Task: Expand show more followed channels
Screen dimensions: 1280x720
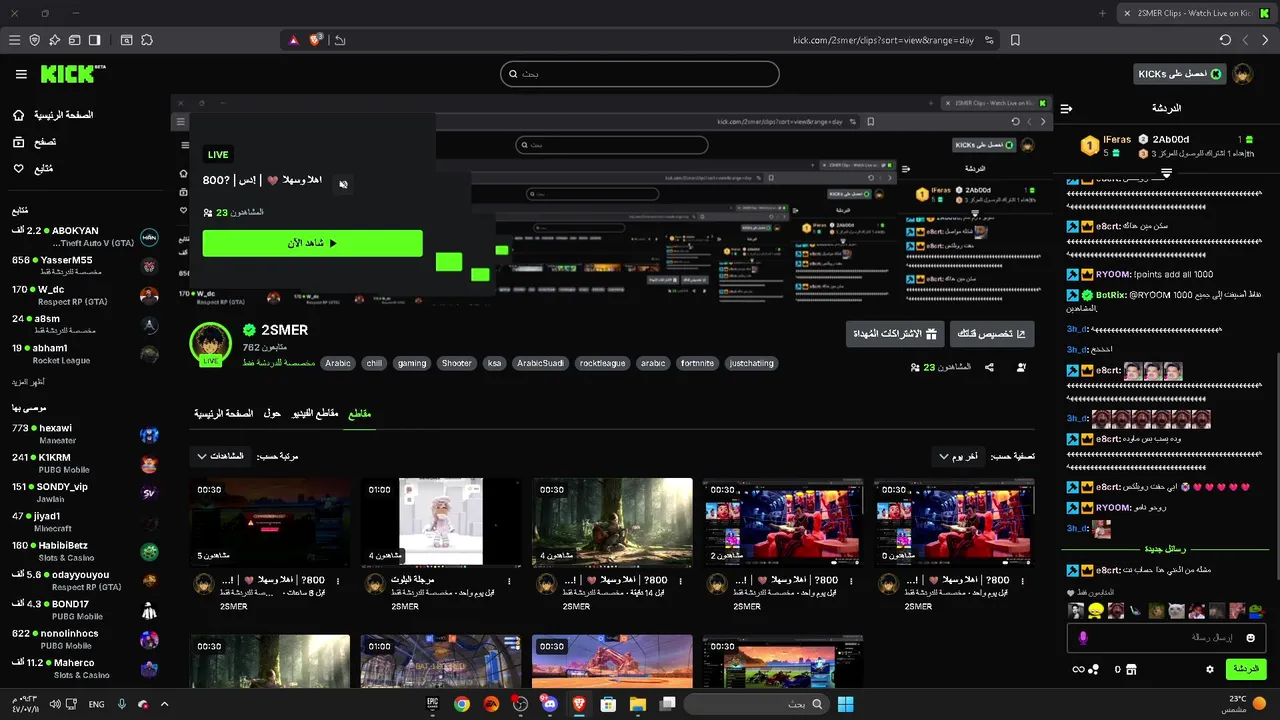Action: tap(28, 382)
